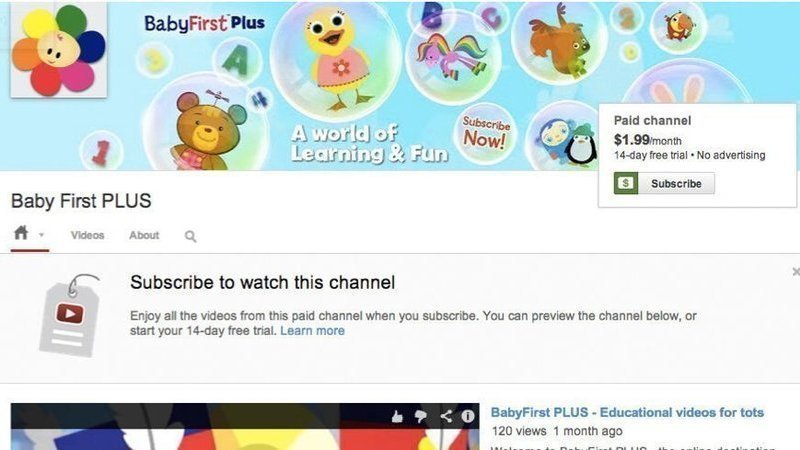Click the Subscribe button in paid channel box
This screenshot has height=450, width=800.
(676, 184)
